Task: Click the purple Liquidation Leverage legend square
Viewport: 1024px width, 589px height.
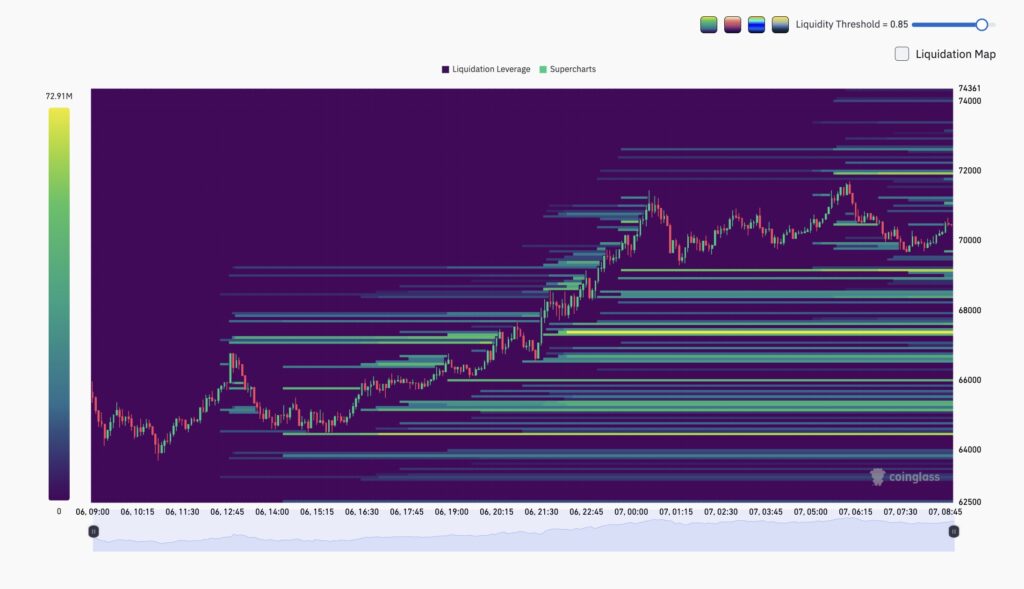Action: tap(445, 69)
